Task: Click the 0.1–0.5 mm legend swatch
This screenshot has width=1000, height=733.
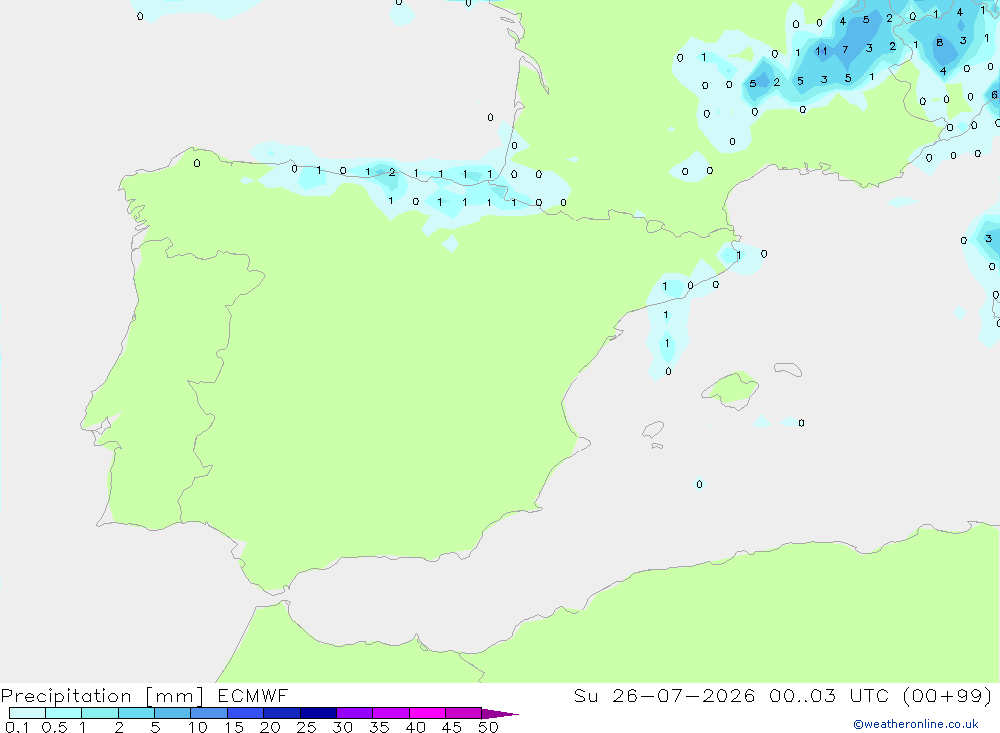Action: point(27,713)
